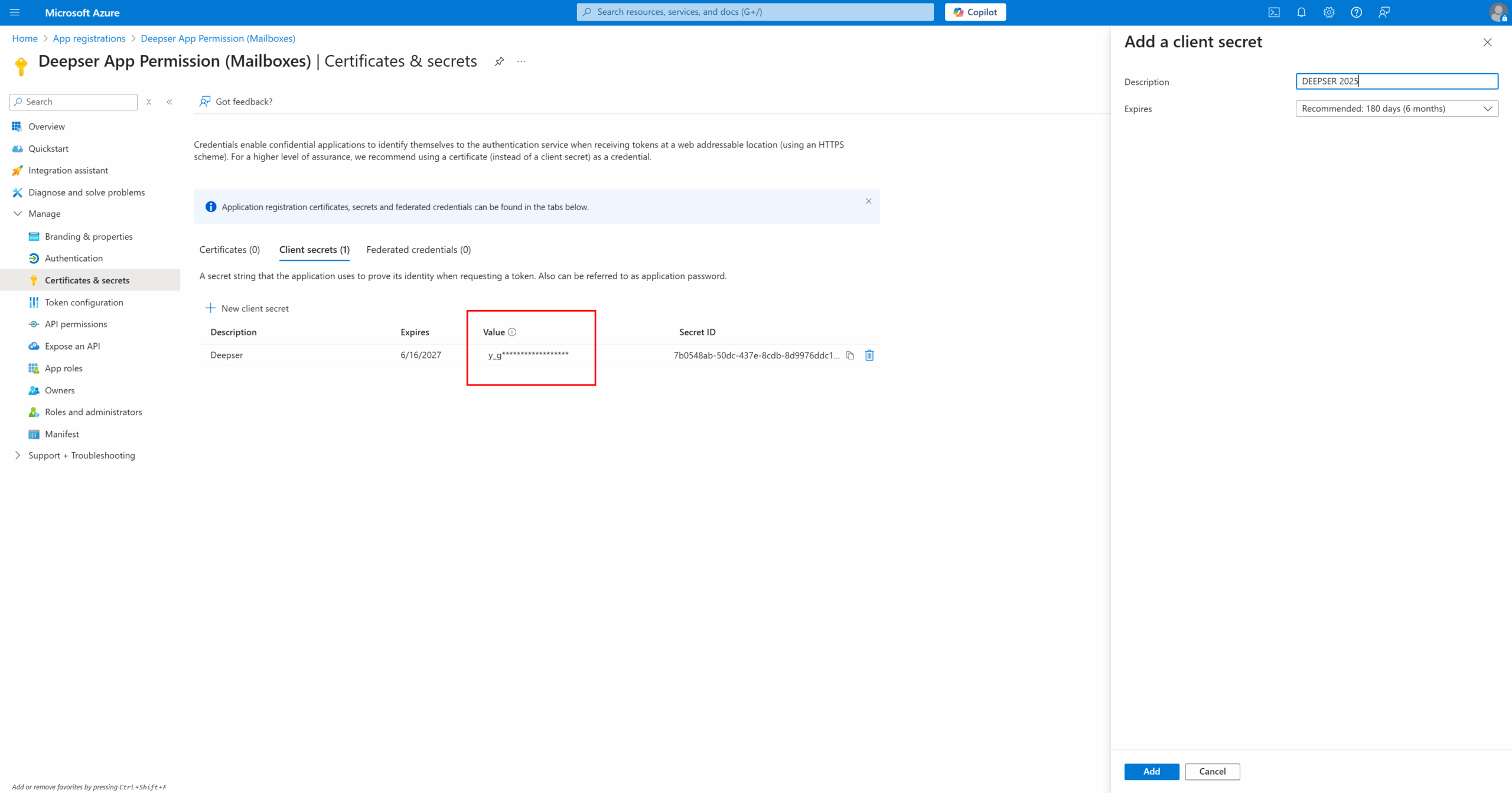Open App registrations breadcrumb
This screenshot has height=793, width=1512.
[x=89, y=38]
